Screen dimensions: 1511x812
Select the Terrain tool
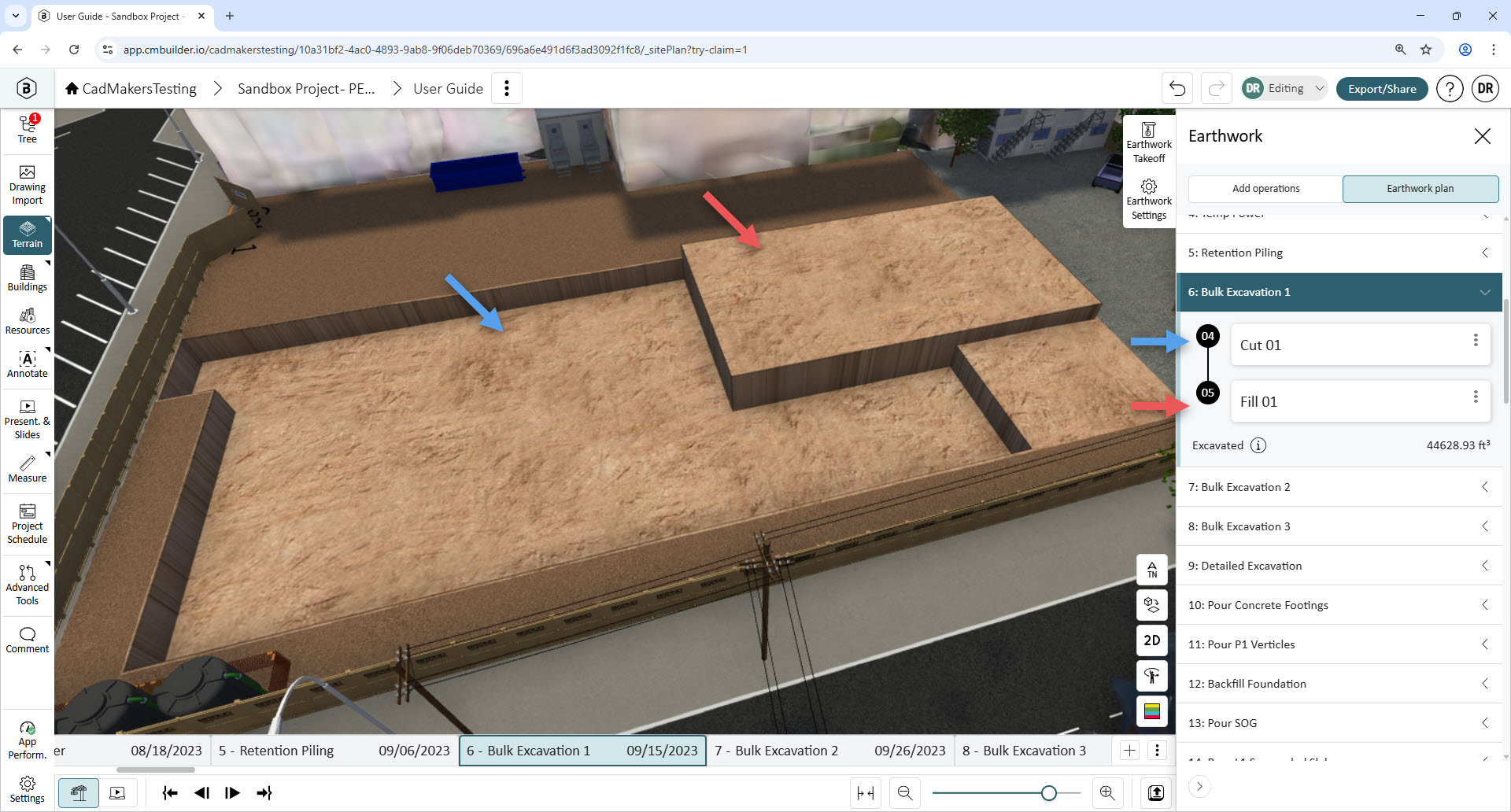28,234
